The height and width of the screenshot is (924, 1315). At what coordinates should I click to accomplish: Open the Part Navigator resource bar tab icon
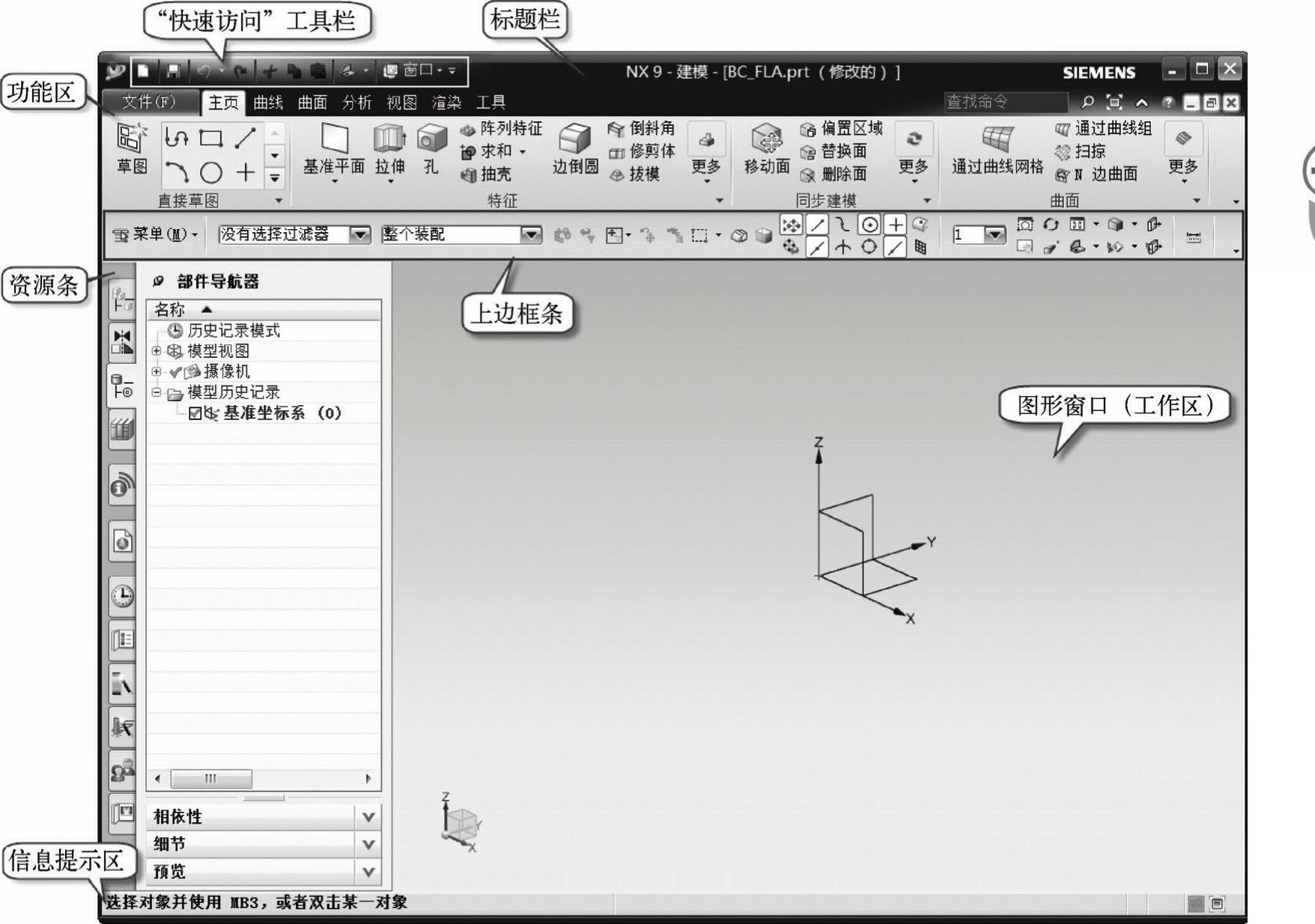(x=122, y=386)
